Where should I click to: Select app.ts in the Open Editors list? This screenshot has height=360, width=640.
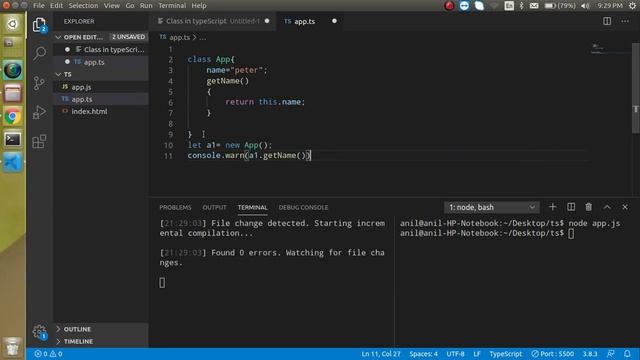click(x=101, y=62)
